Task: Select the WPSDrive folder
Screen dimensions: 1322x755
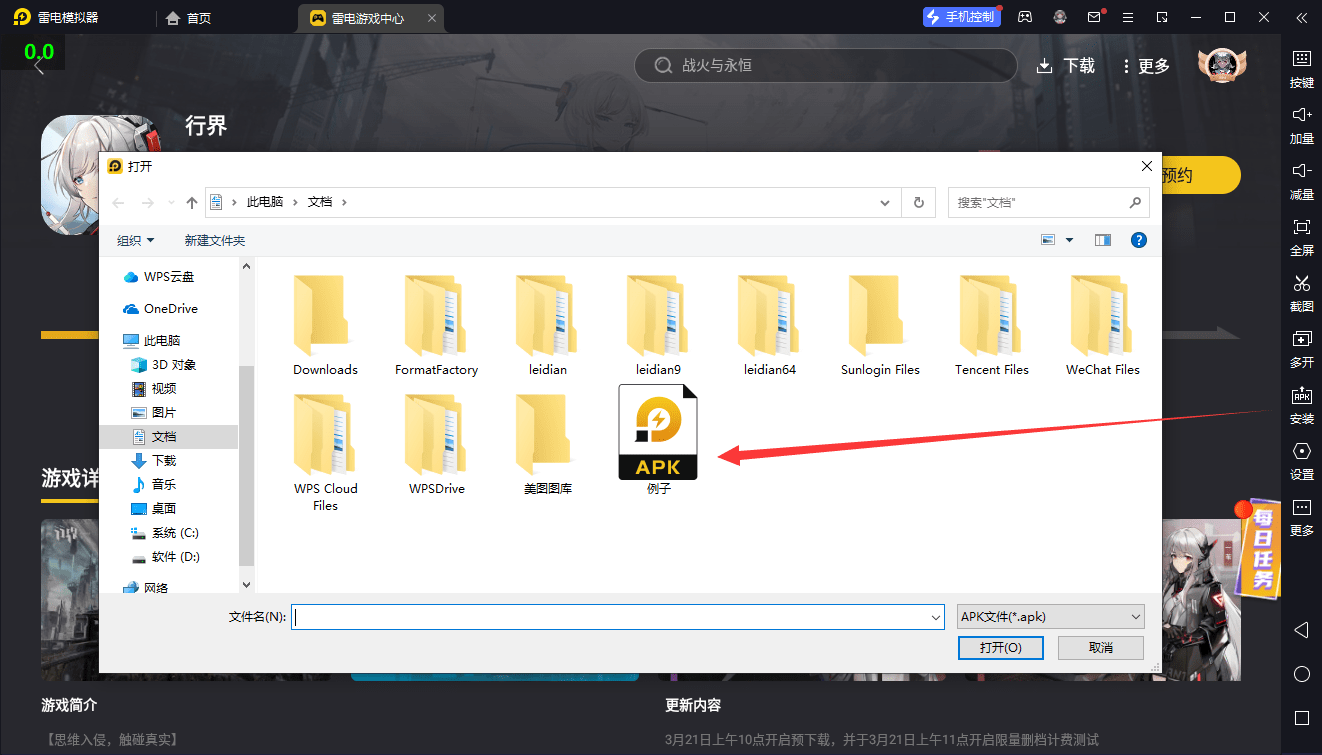Action: 436,444
